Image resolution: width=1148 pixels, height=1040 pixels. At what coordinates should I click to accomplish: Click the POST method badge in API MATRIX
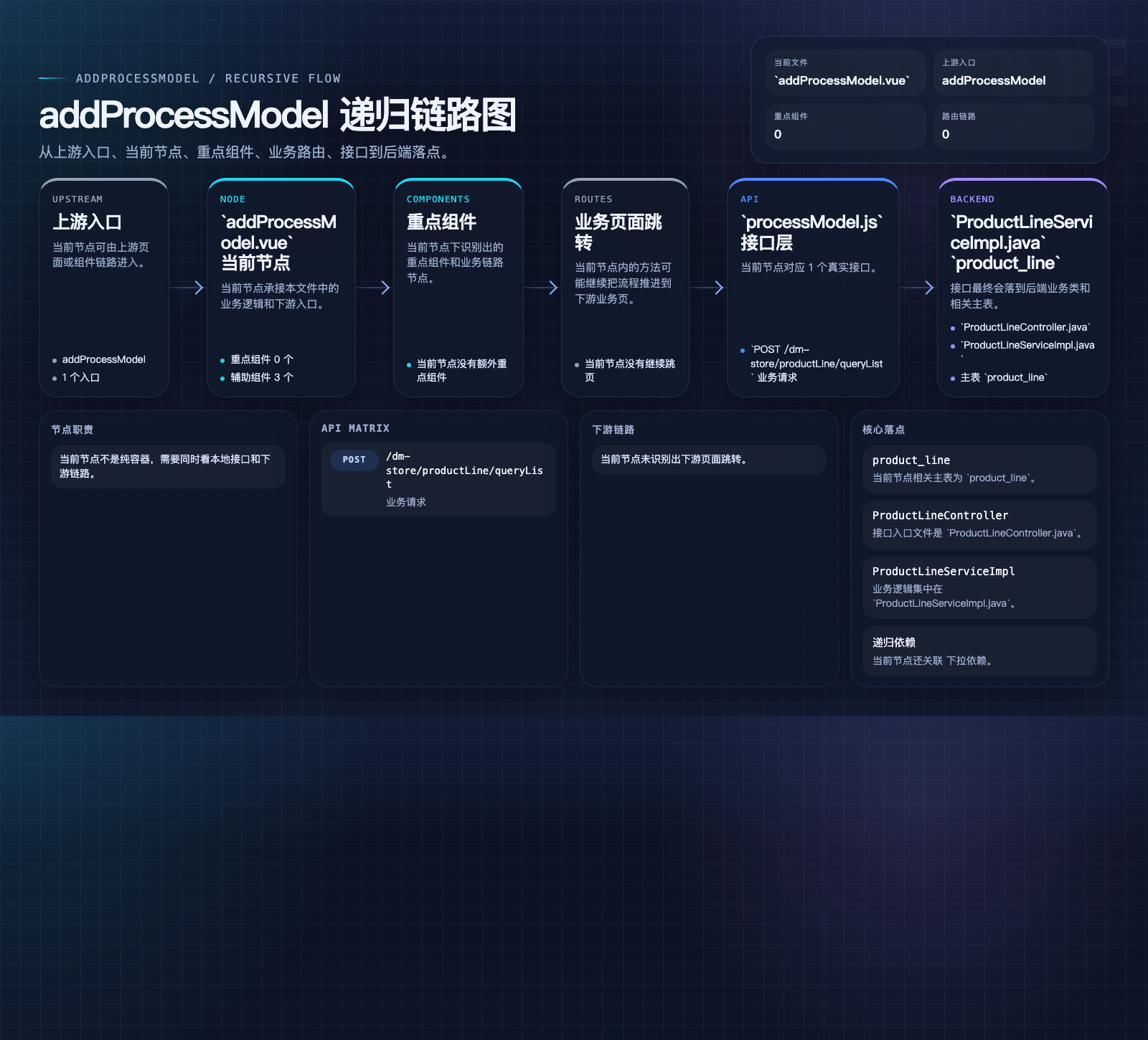click(354, 460)
